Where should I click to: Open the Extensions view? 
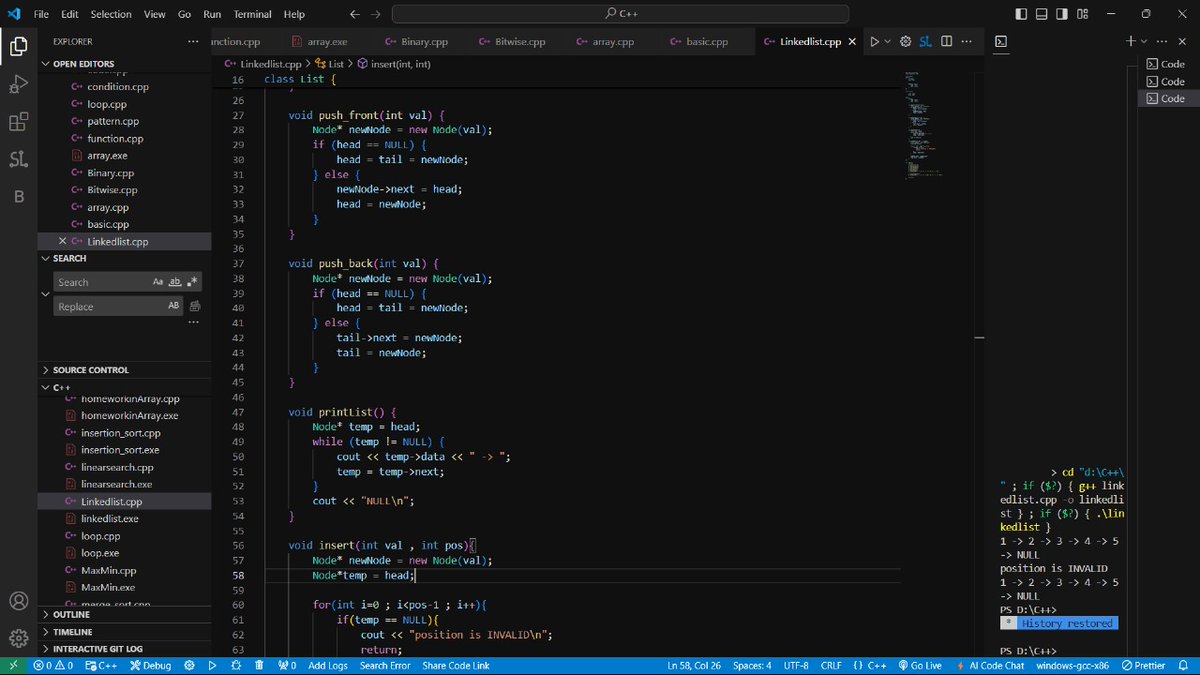coord(18,122)
